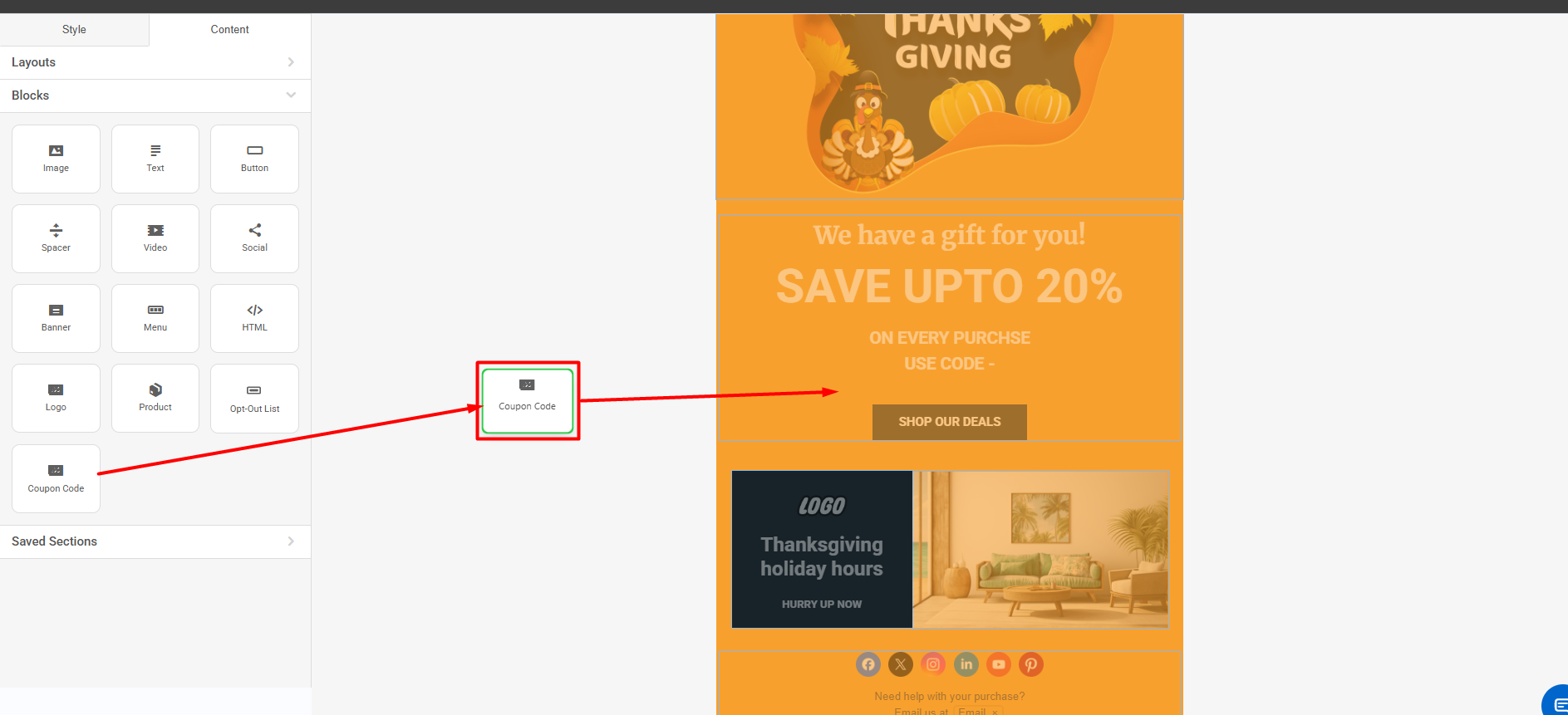This screenshot has width=1568, height=715.
Task: Collapse the Blocks section
Action: tap(155, 95)
